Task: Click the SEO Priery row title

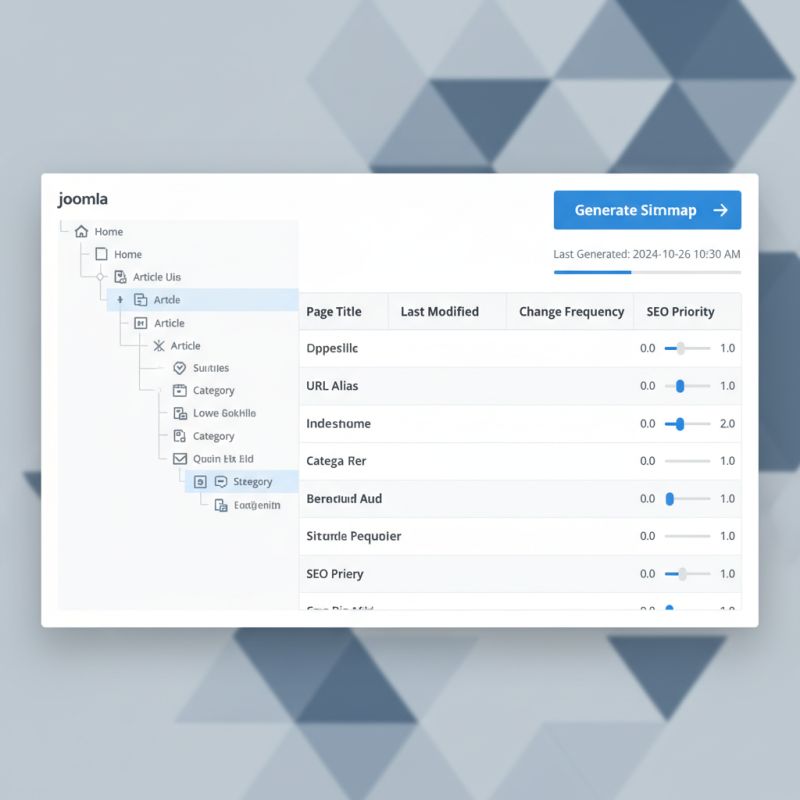Action: point(335,574)
